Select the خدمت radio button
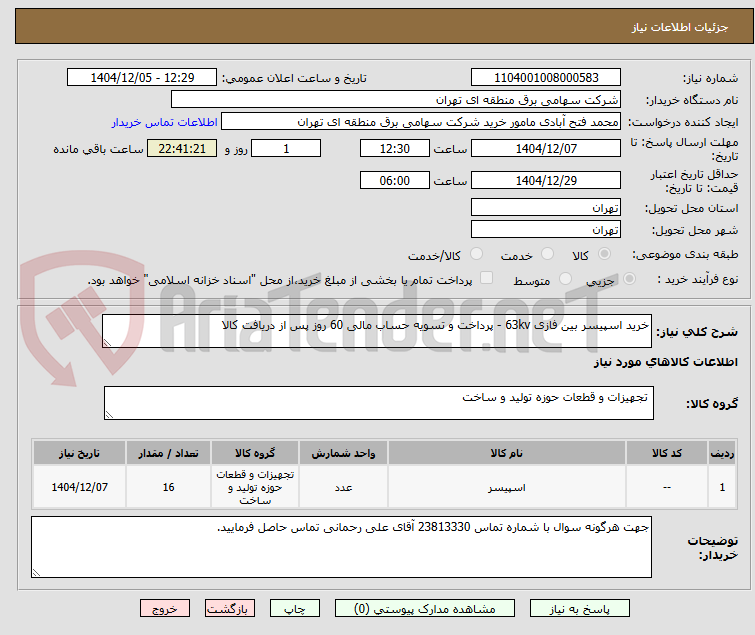 pyautogui.click(x=547, y=254)
